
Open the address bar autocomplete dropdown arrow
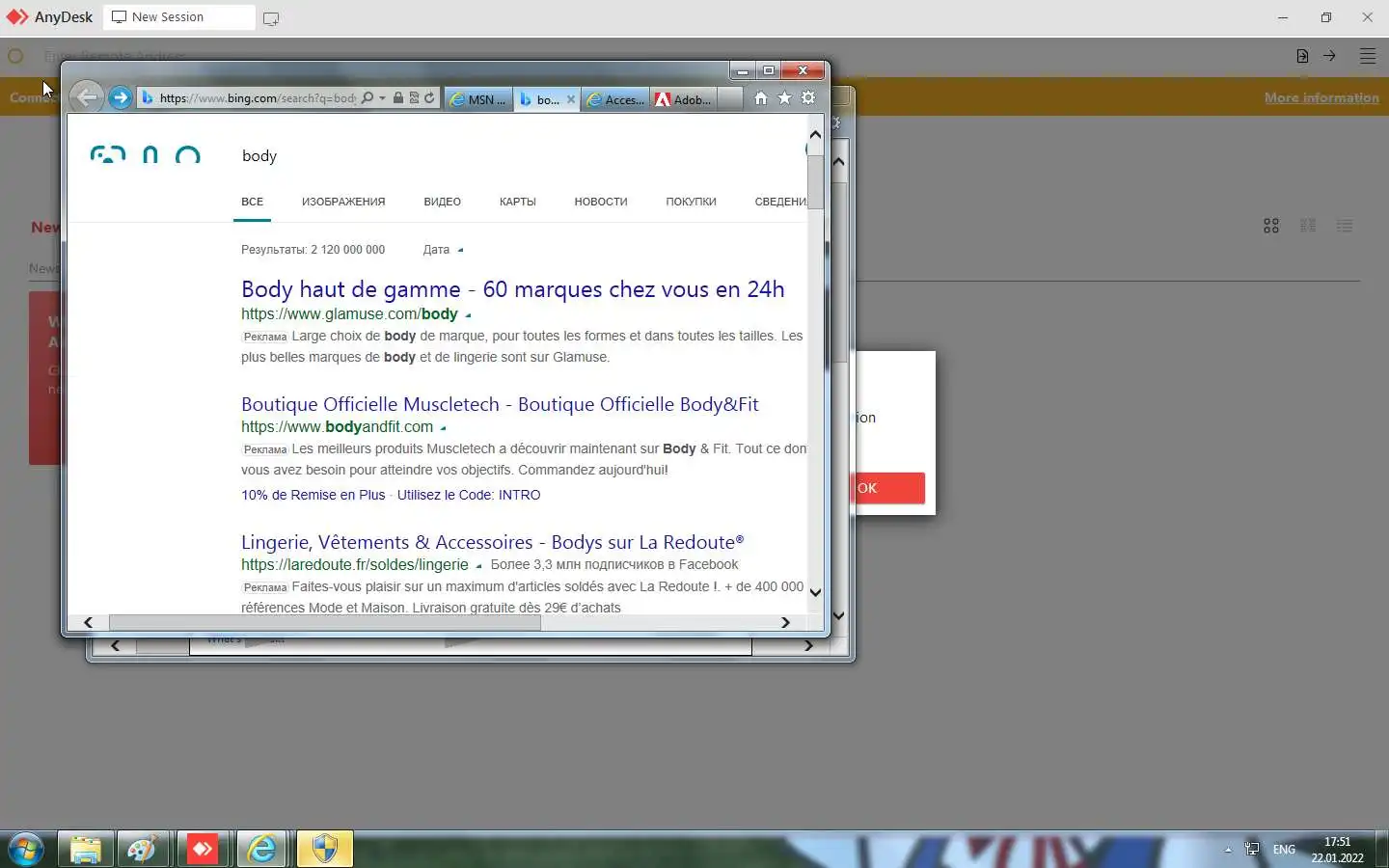(x=382, y=98)
